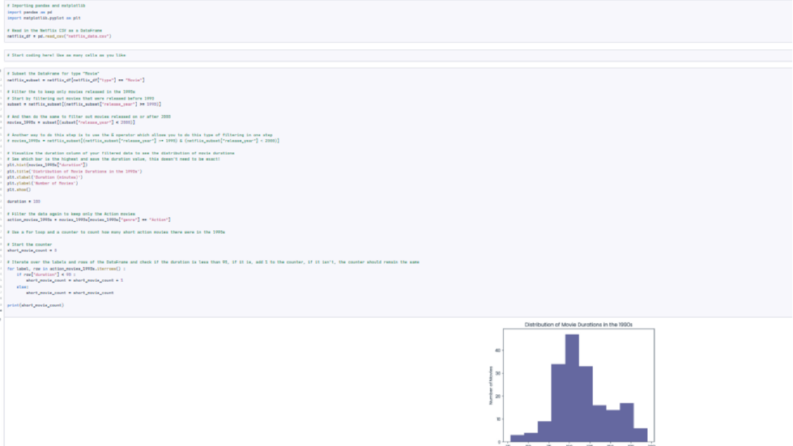Click the comment about keeping only 1990s movies

point(71,92)
